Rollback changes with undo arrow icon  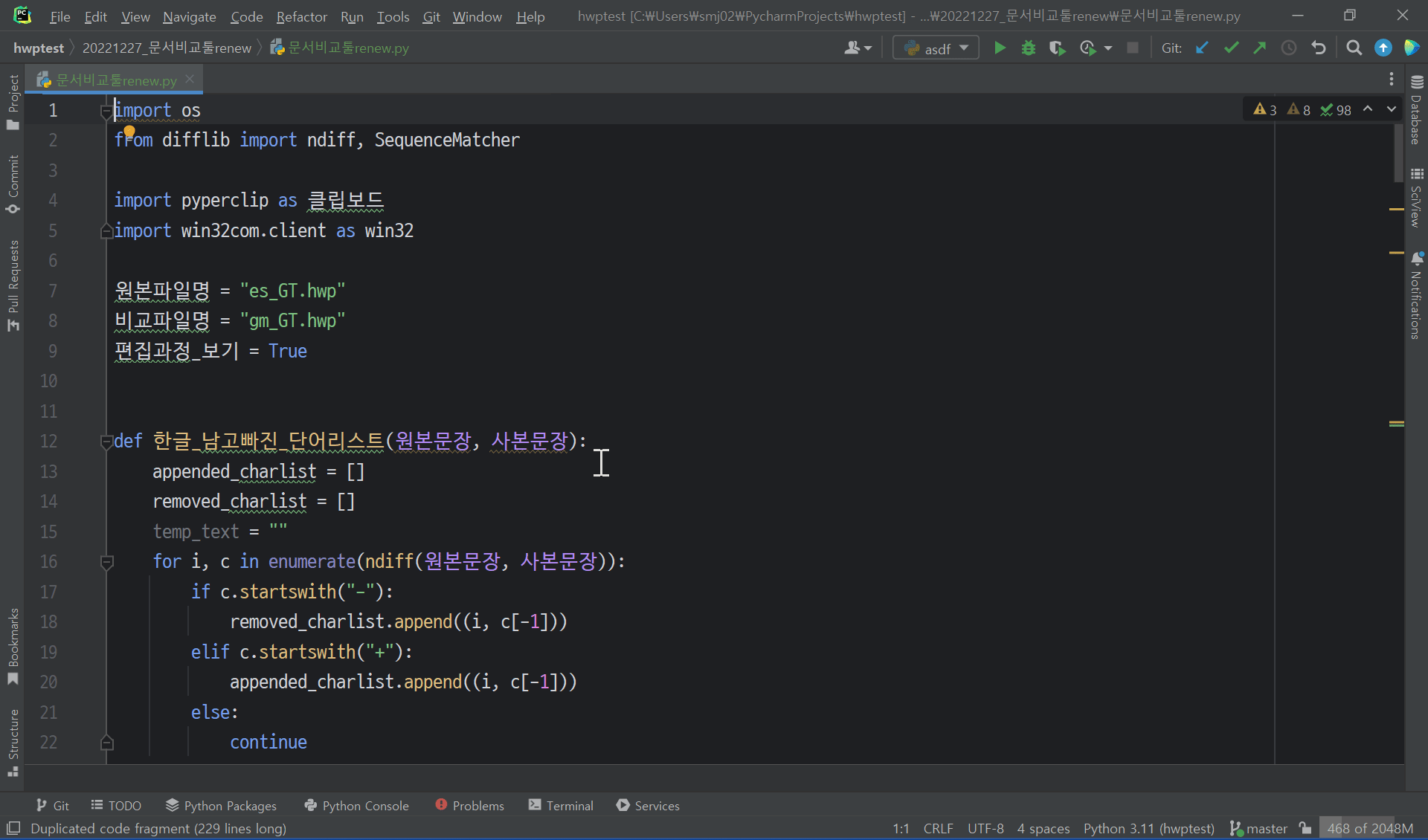click(1319, 48)
